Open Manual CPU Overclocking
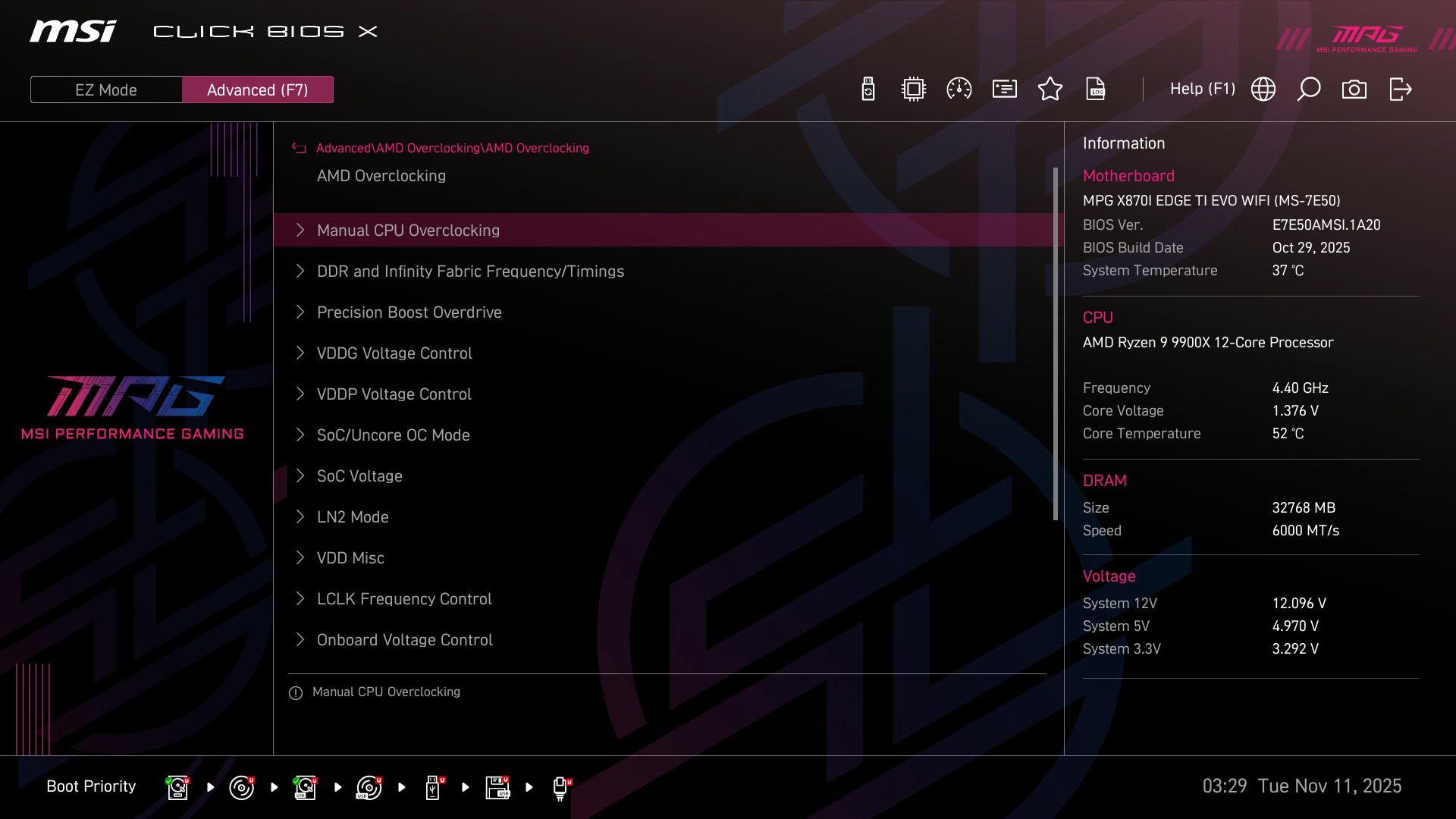Screen dimensions: 1456x819 408,230
